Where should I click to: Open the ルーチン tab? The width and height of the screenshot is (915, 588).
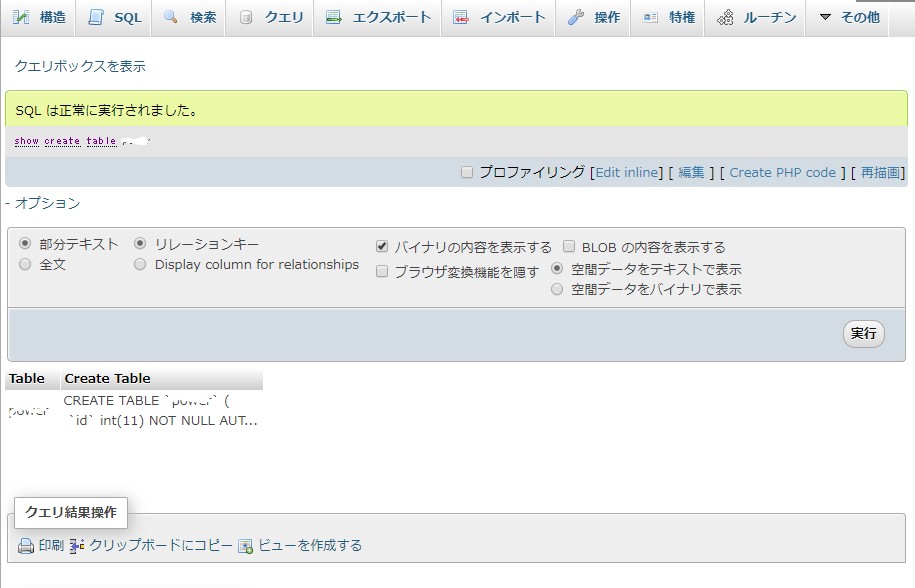755,18
